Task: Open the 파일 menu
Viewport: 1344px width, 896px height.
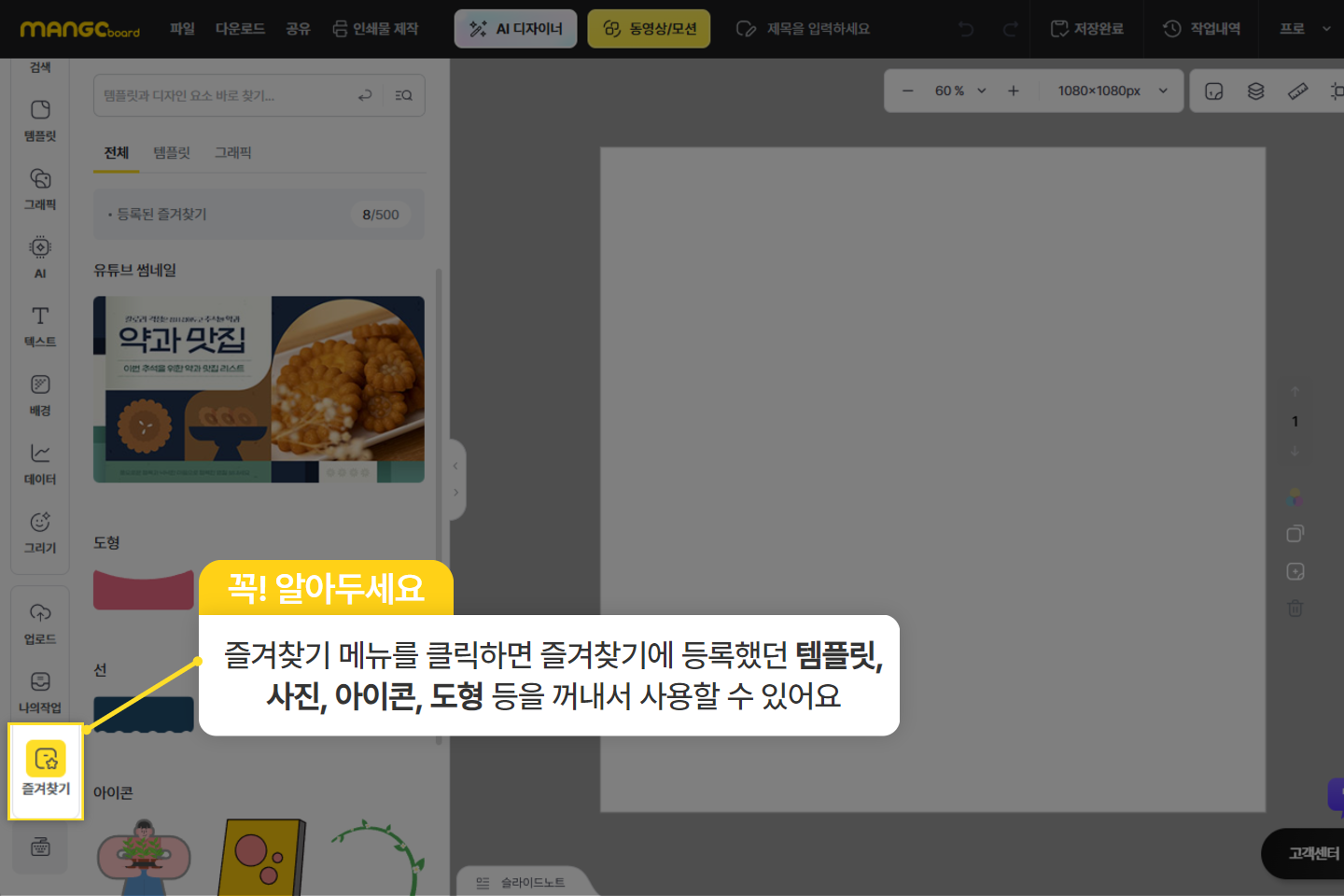Action: (182, 29)
